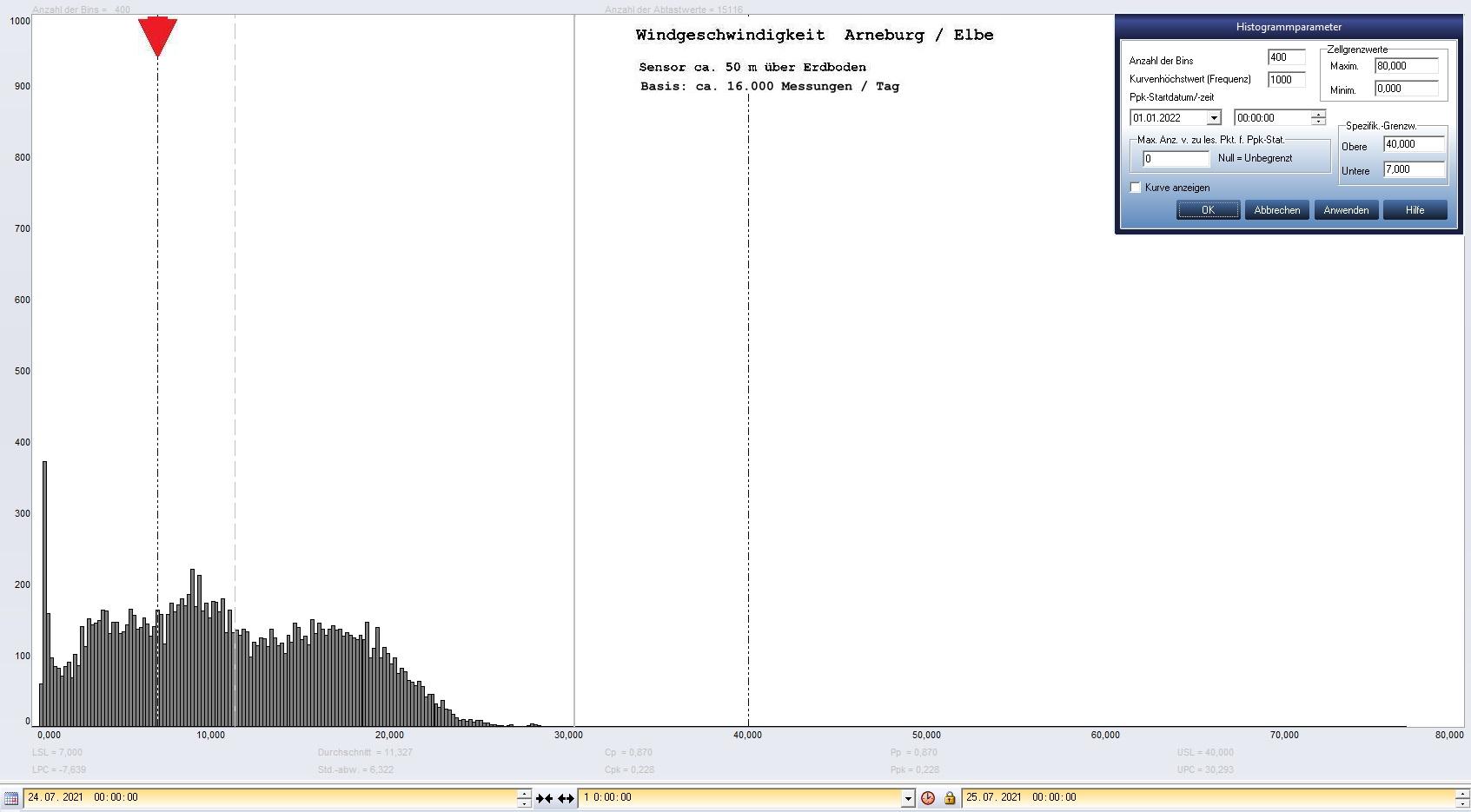This screenshot has width=1471, height=812.
Task: Click the 'Std.-abw. = 6,322' statistic
Action: pos(355,770)
